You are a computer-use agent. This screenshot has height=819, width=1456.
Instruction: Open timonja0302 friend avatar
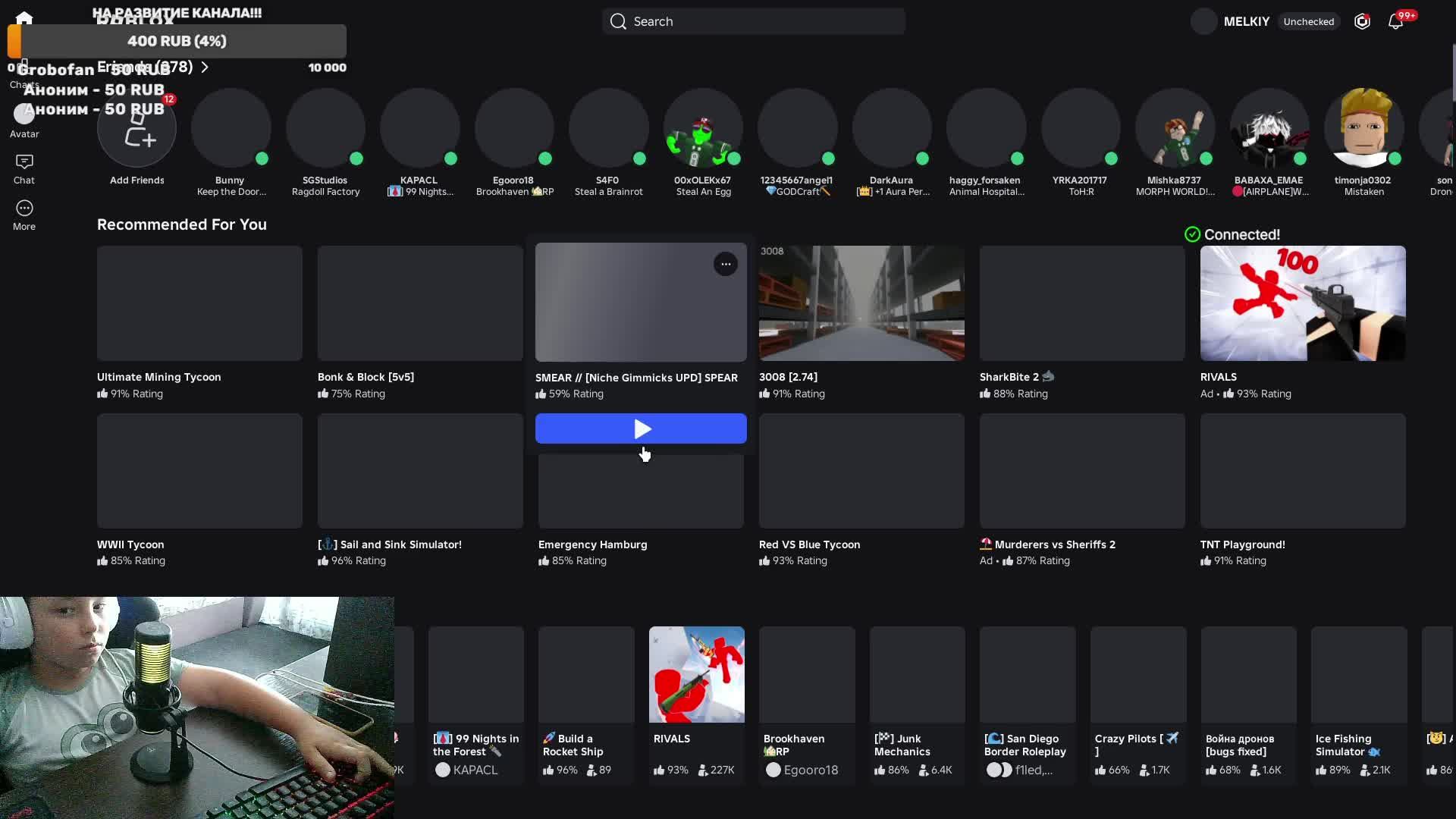1363,127
